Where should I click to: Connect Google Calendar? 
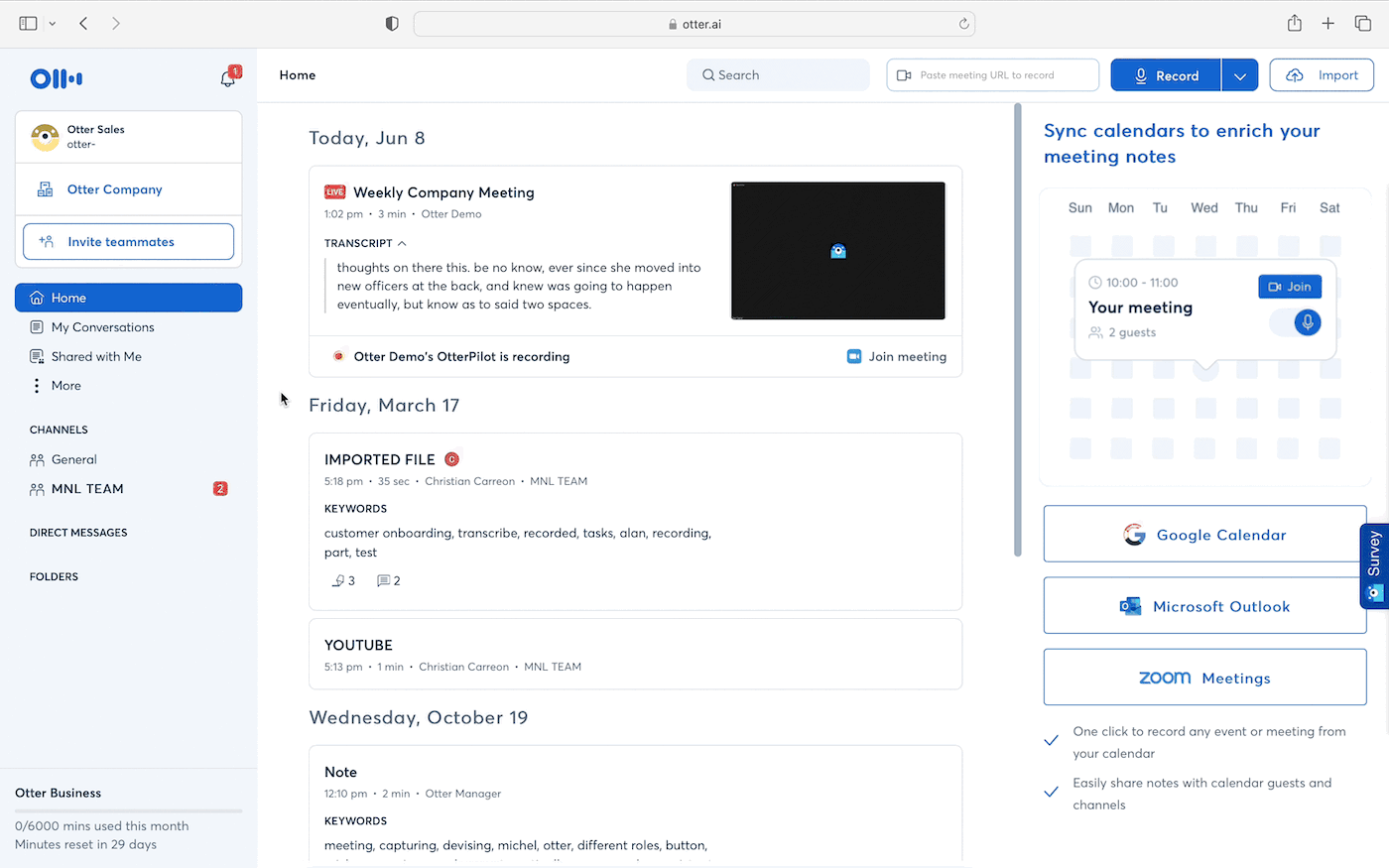click(x=1204, y=535)
